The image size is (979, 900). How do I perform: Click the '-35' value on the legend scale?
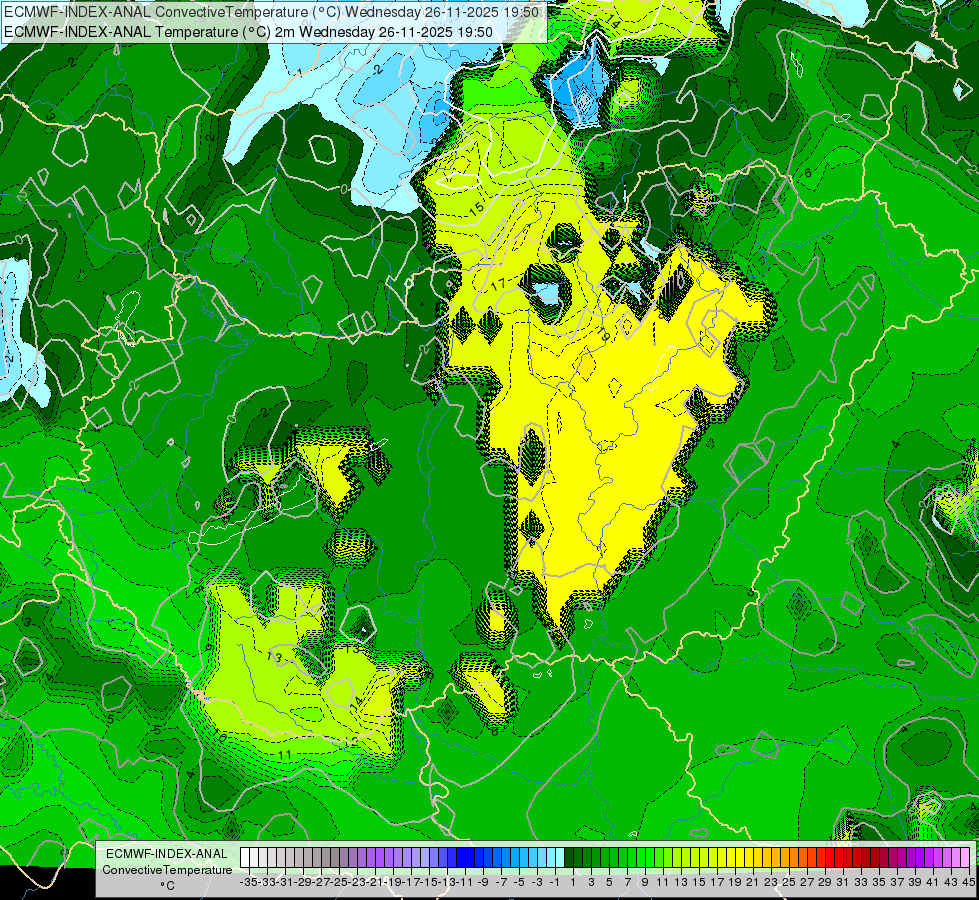tap(249, 882)
